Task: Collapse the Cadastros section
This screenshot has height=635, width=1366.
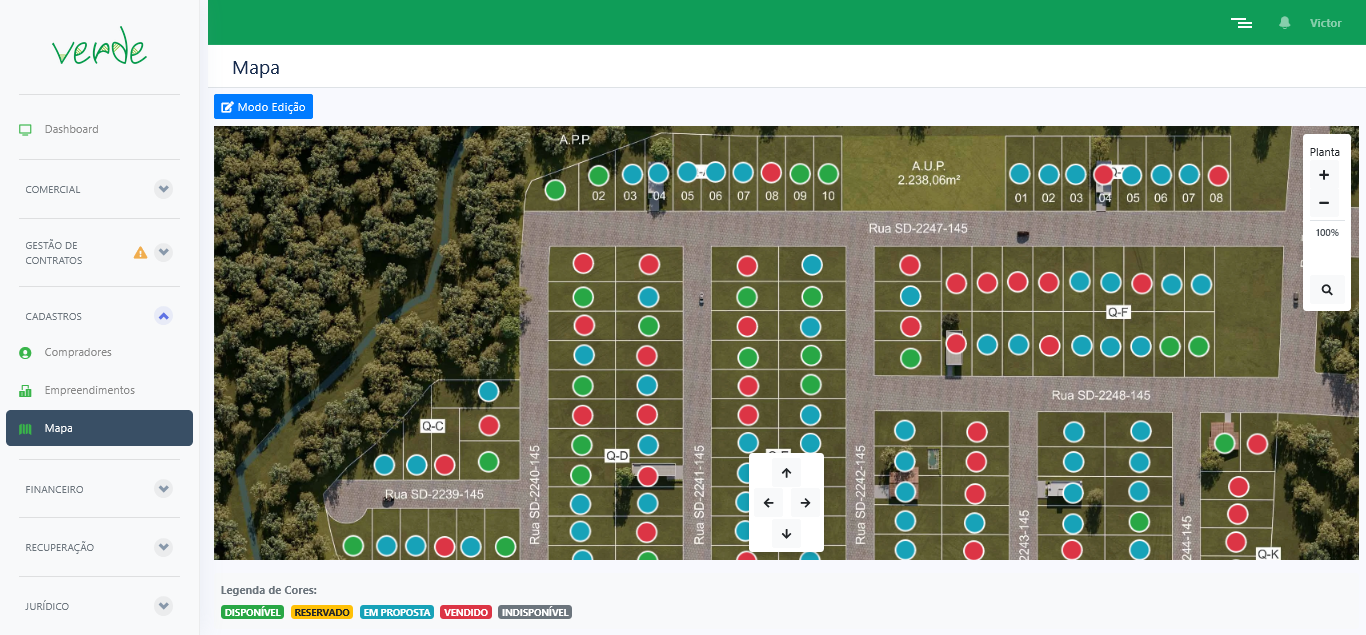Action: click(x=163, y=315)
